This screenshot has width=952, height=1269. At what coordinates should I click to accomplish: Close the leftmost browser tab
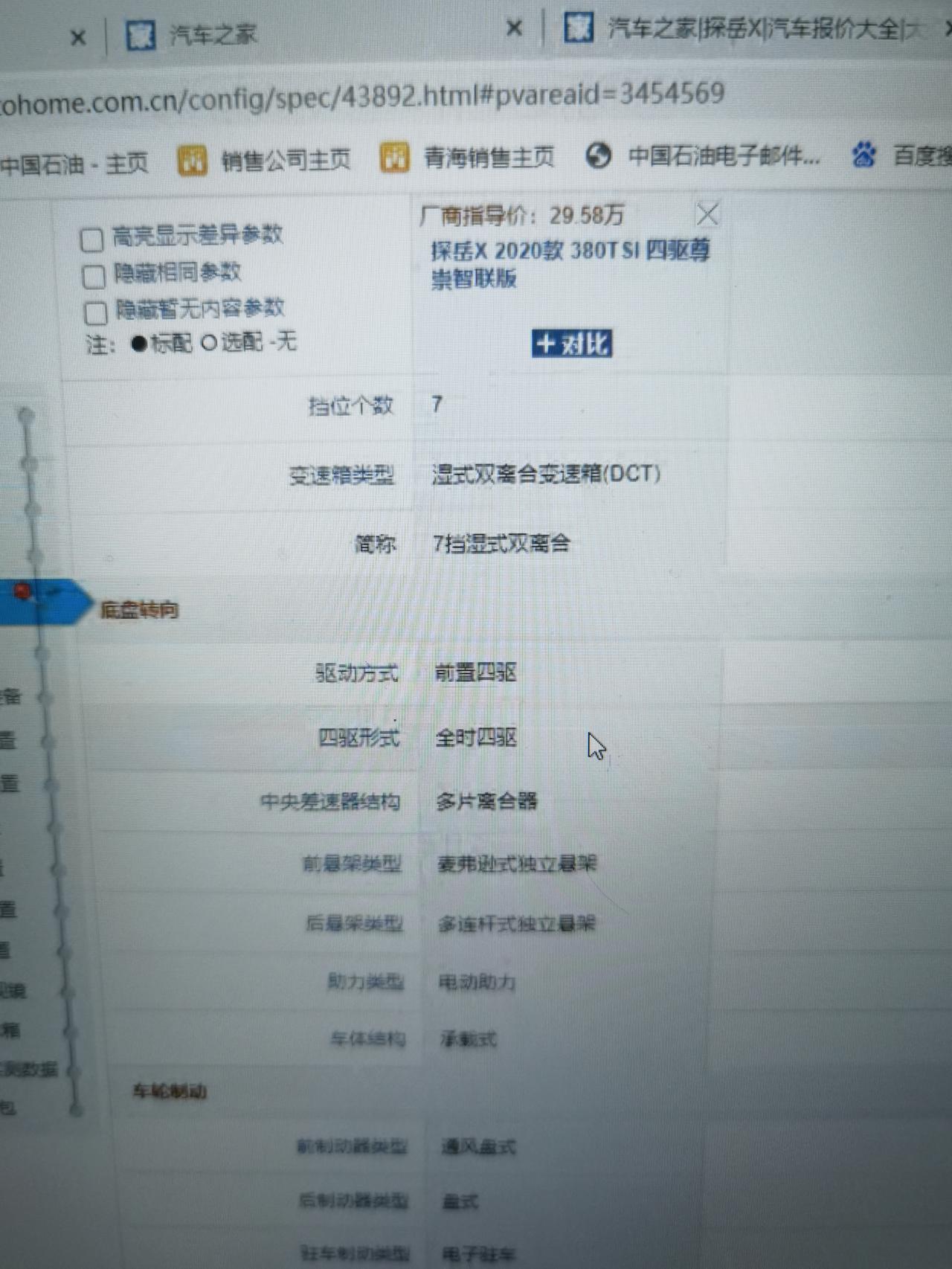pos(78,37)
